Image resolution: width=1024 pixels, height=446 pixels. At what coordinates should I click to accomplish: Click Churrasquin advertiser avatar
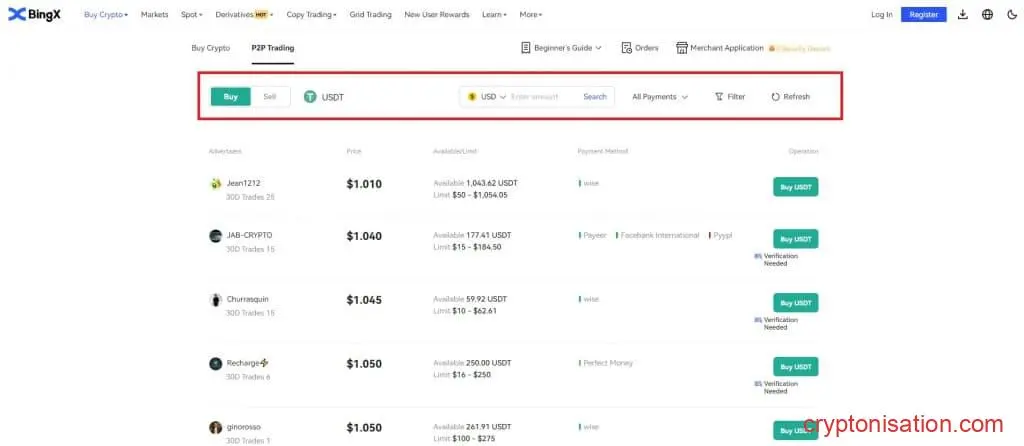(x=216, y=300)
